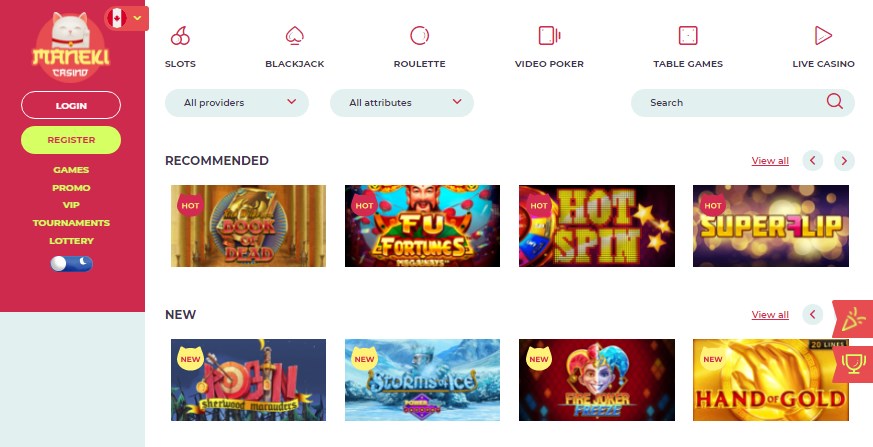Expand the All providers dropdown

237,103
